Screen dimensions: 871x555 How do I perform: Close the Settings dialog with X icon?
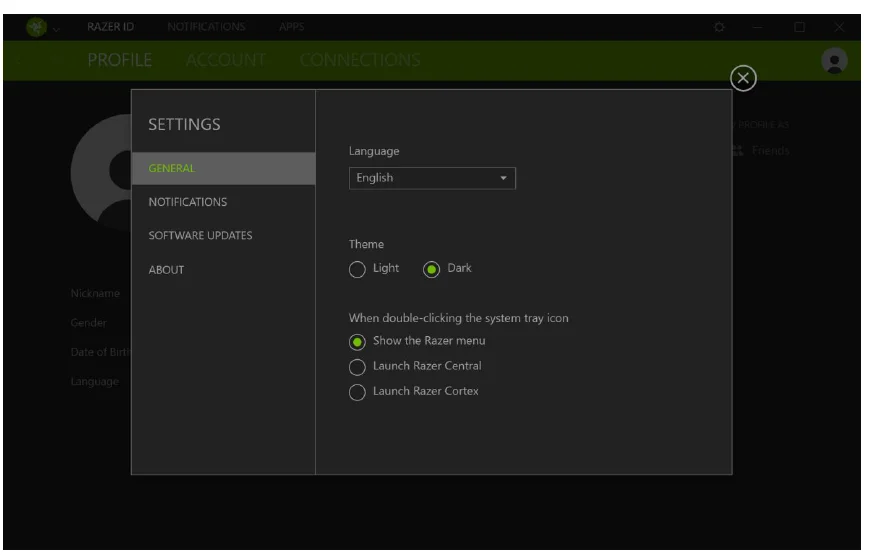pos(743,78)
